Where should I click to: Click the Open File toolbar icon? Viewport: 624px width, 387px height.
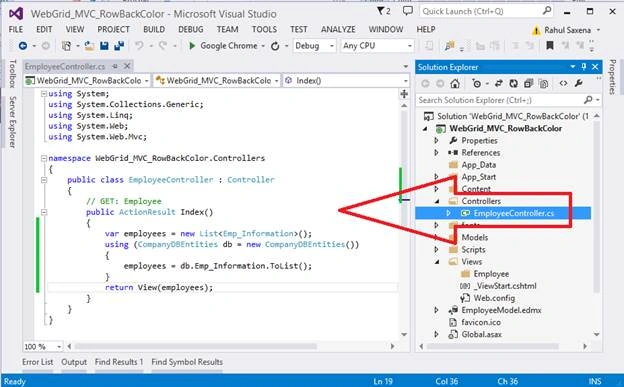pos(90,46)
